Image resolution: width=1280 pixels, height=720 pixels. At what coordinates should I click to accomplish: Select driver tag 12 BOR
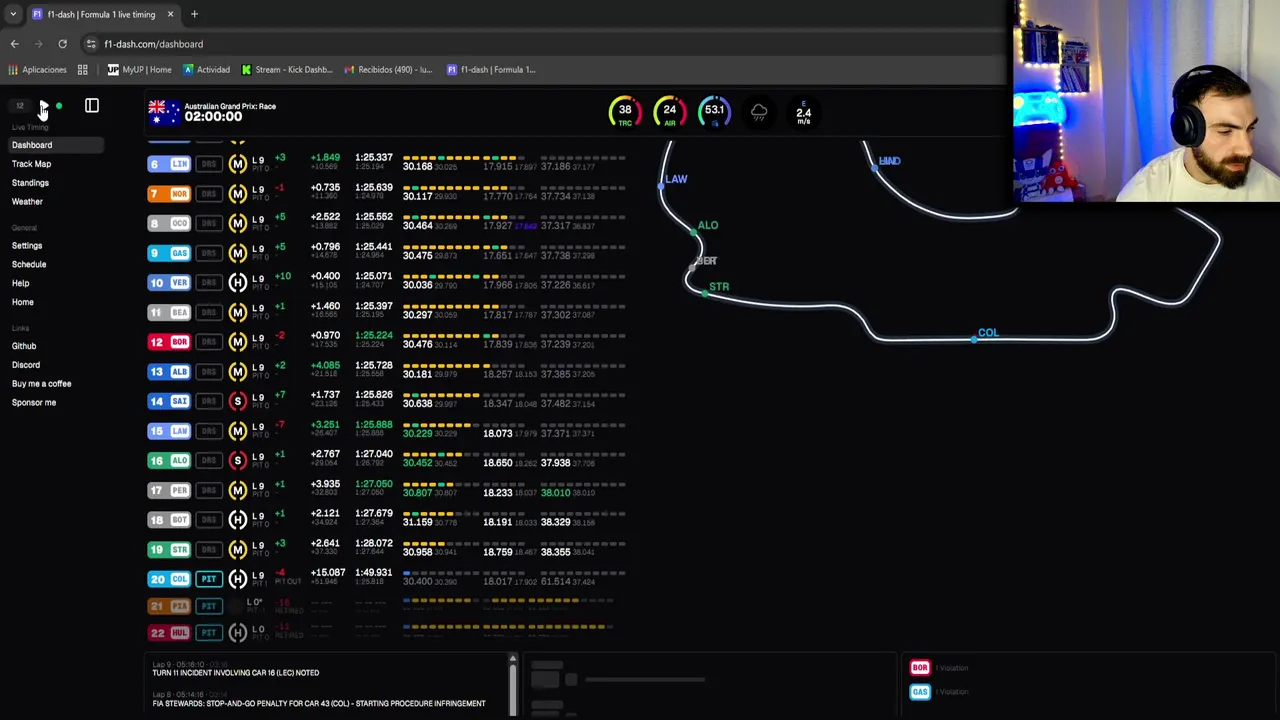(x=169, y=342)
